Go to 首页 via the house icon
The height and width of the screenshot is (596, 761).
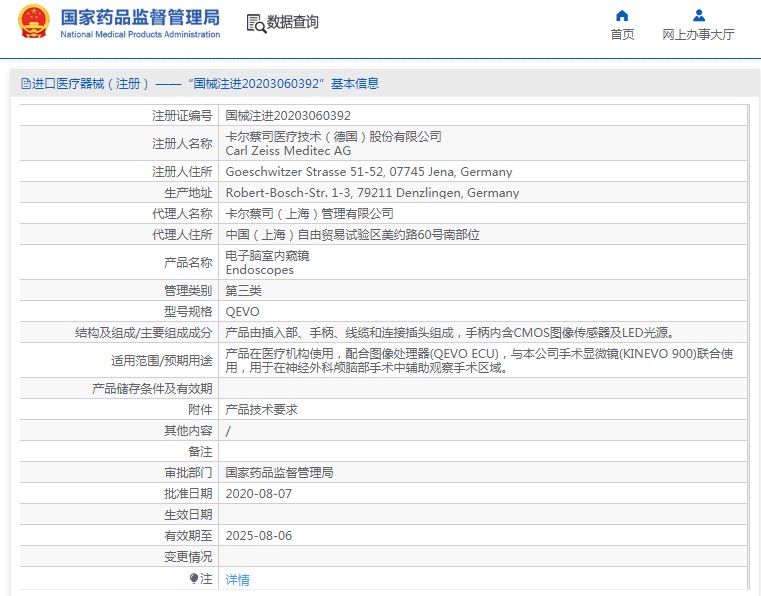[622, 16]
